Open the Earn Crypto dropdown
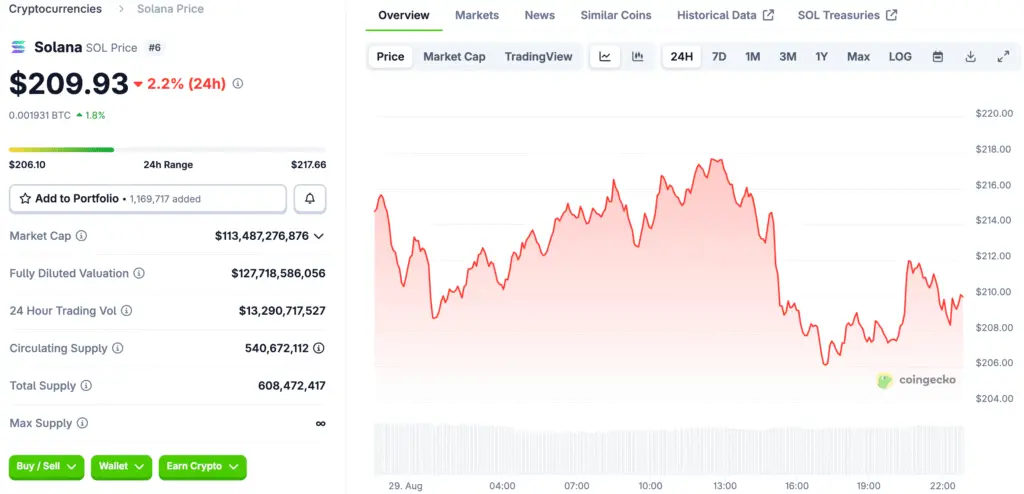Viewport: 1024px width, 494px height. 203,466
